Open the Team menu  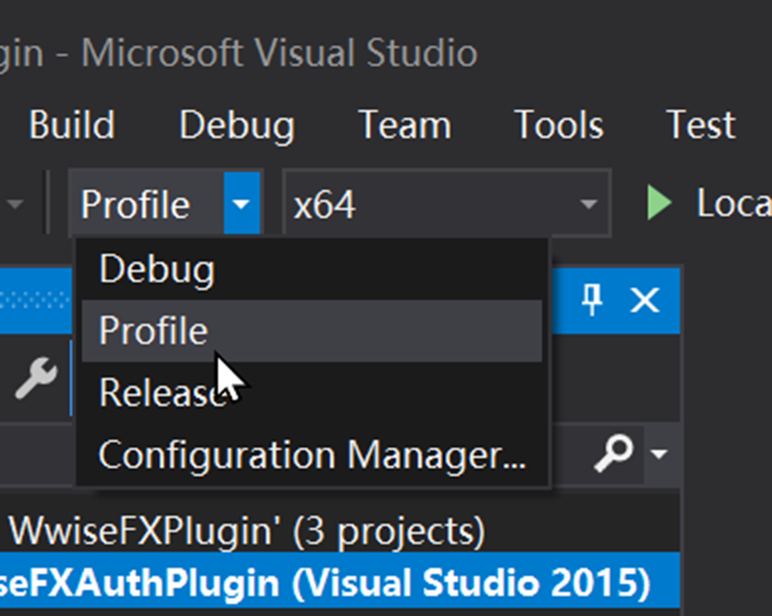click(x=404, y=126)
